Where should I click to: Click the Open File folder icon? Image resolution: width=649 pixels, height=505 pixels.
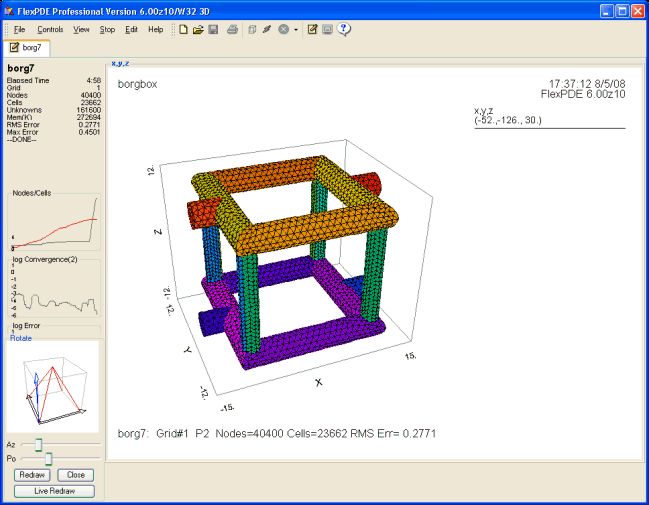[x=198, y=30]
